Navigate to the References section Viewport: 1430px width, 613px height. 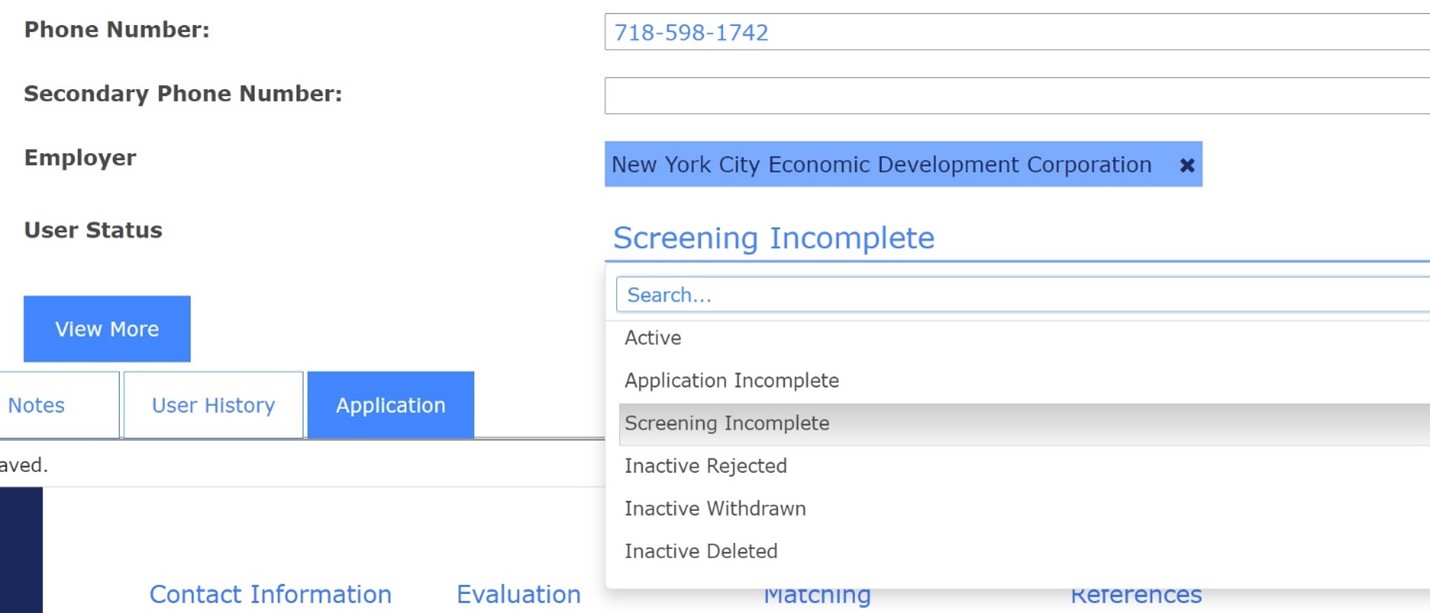pyautogui.click(x=1136, y=597)
